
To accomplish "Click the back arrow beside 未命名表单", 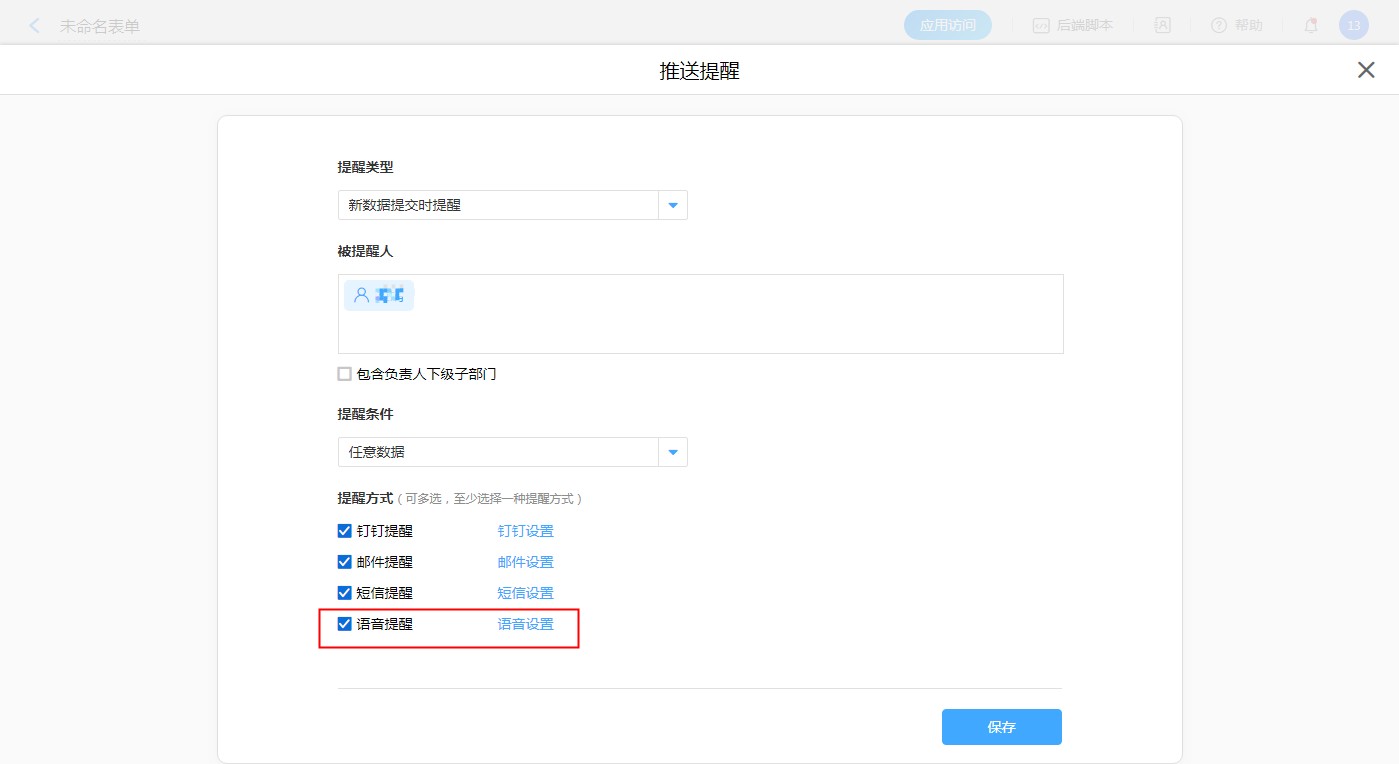I will [35, 26].
